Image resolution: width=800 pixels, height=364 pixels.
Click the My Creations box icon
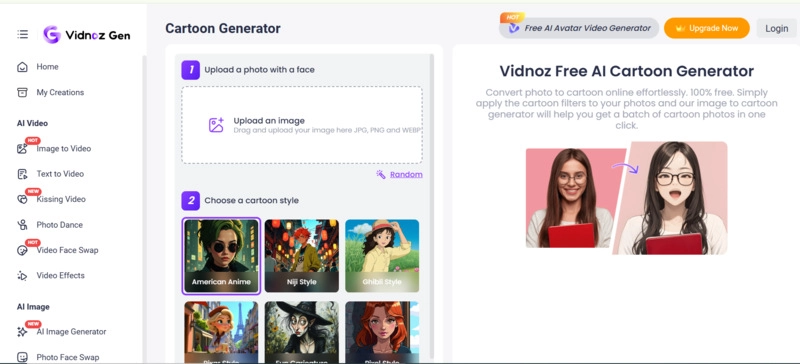point(22,92)
